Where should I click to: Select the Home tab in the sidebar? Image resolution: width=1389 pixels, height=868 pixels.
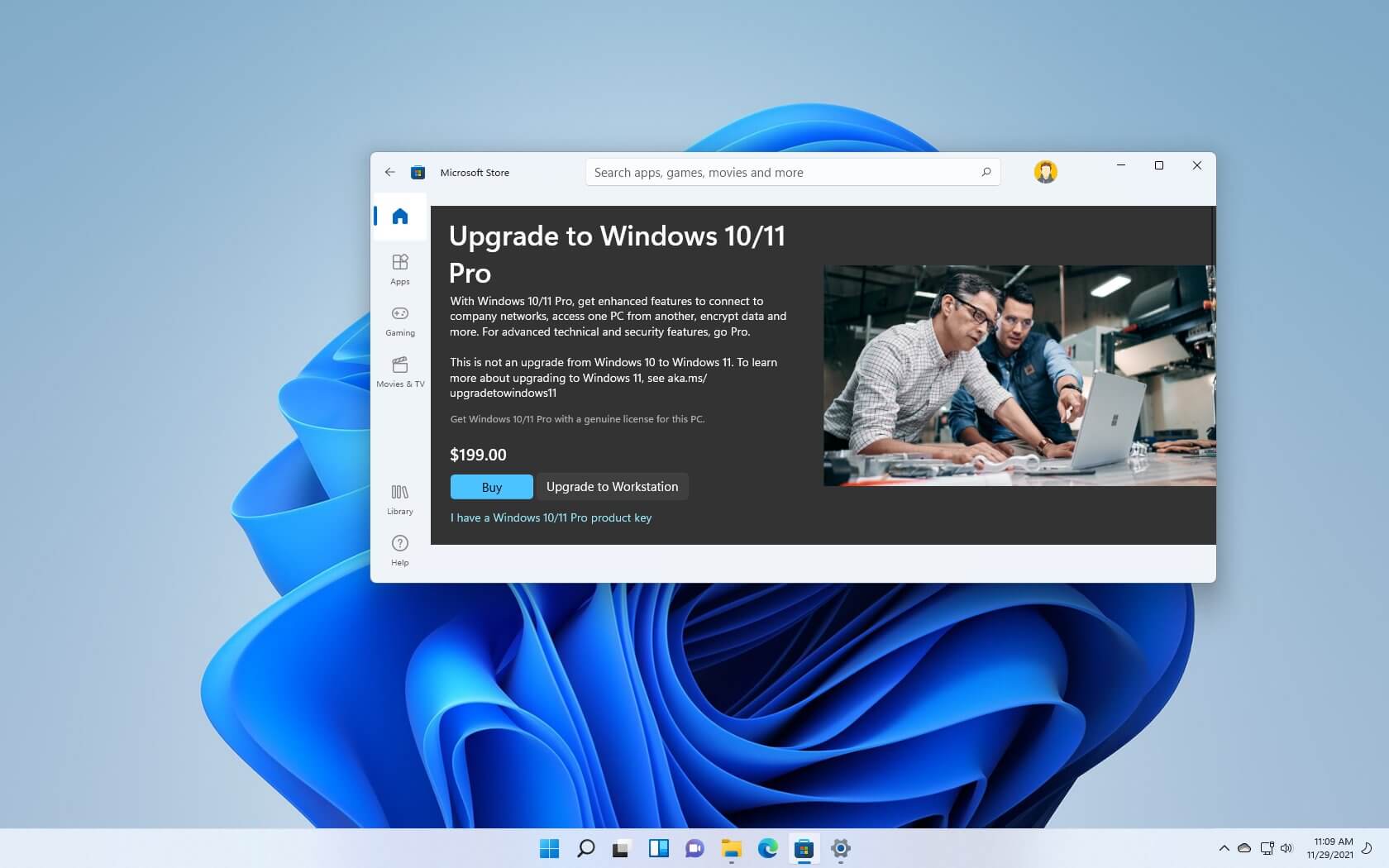point(399,216)
